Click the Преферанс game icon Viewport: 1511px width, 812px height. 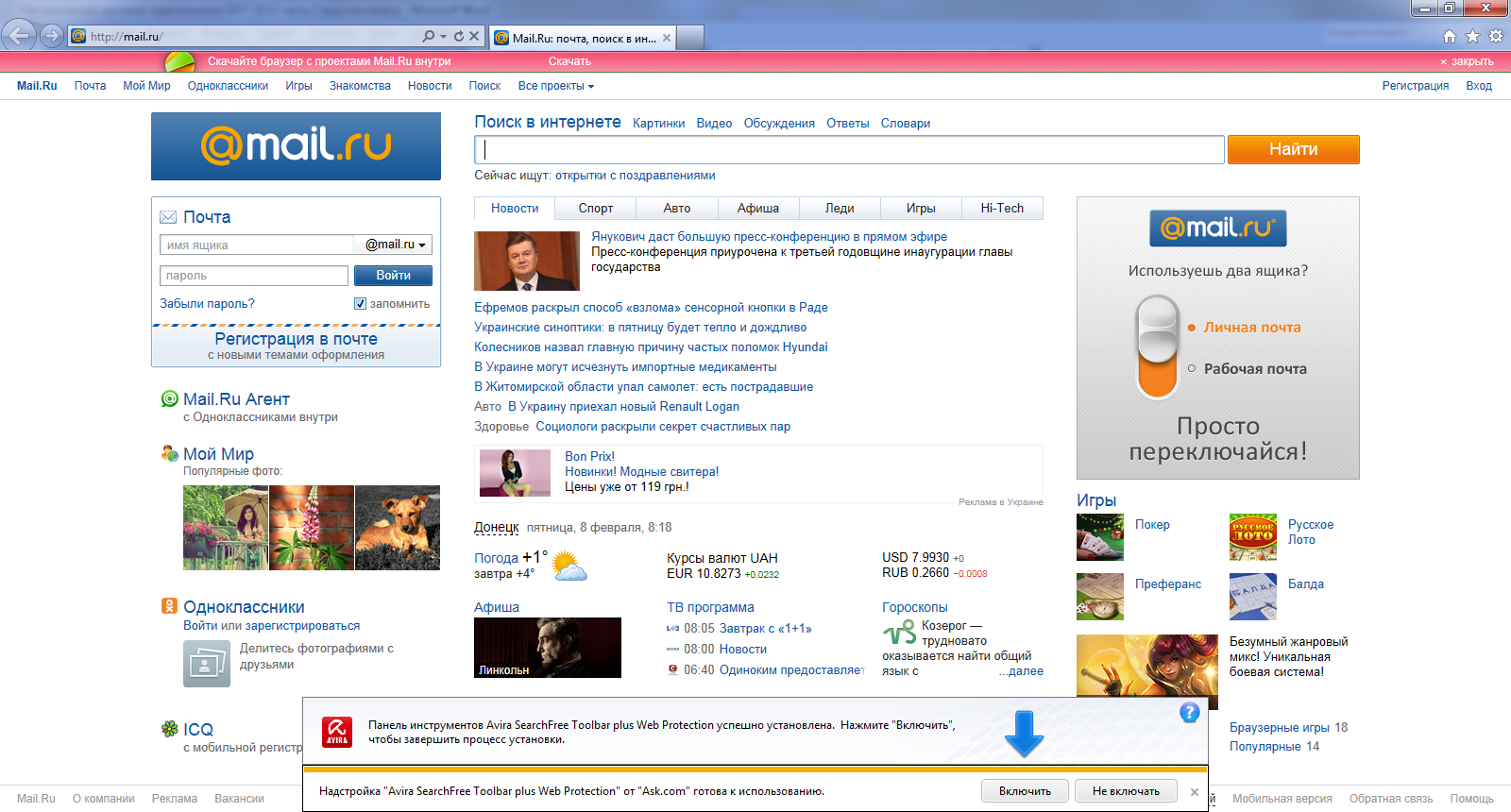(1100, 597)
